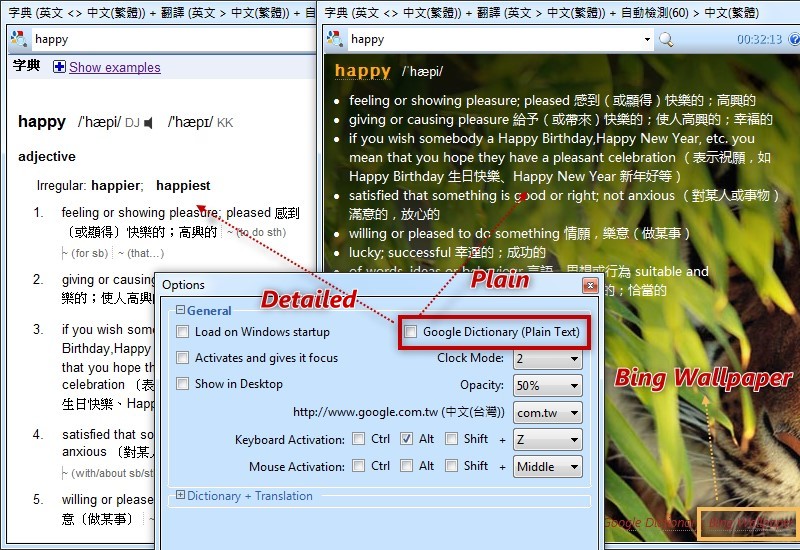Play the DJ pronunciation speaker icon
The image size is (800, 550).
pyautogui.click(x=149, y=123)
